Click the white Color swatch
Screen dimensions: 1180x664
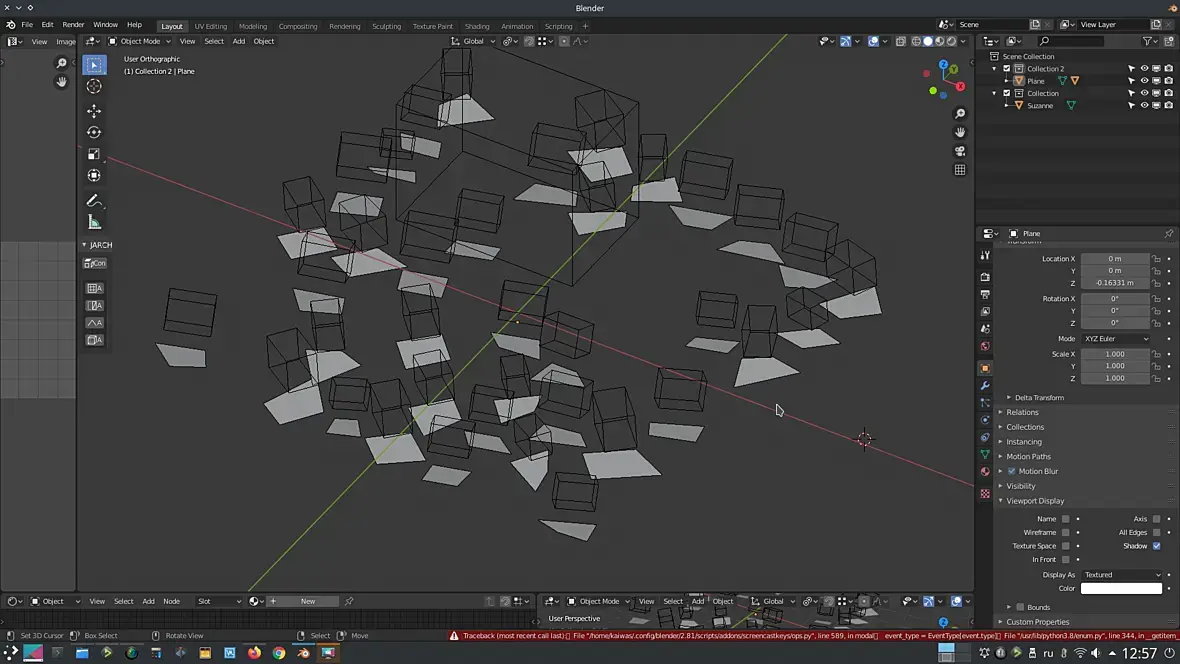1121,588
